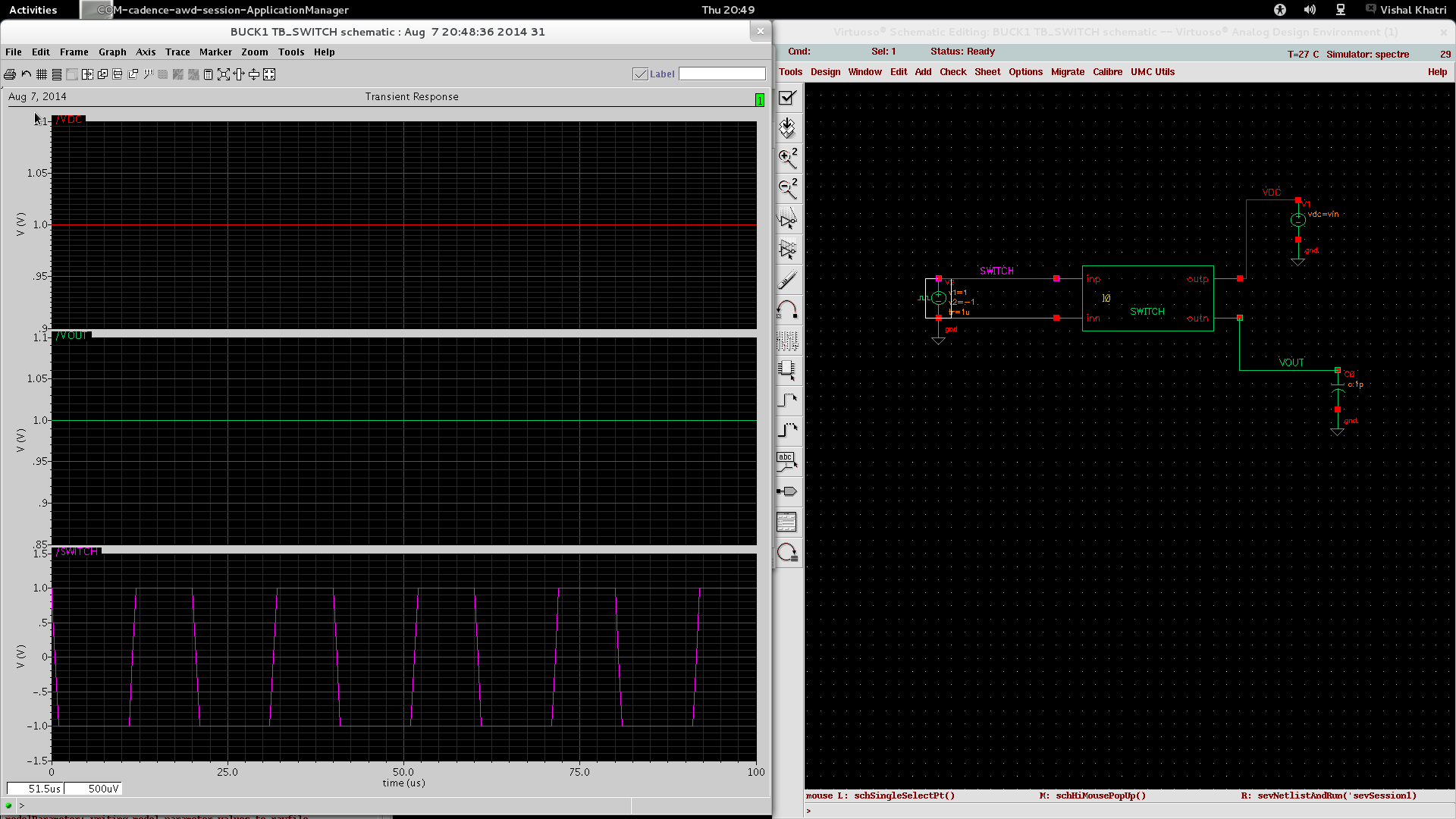Click the Activities button
The height and width of the screenshot is (819, 1456).
[33, 10]
